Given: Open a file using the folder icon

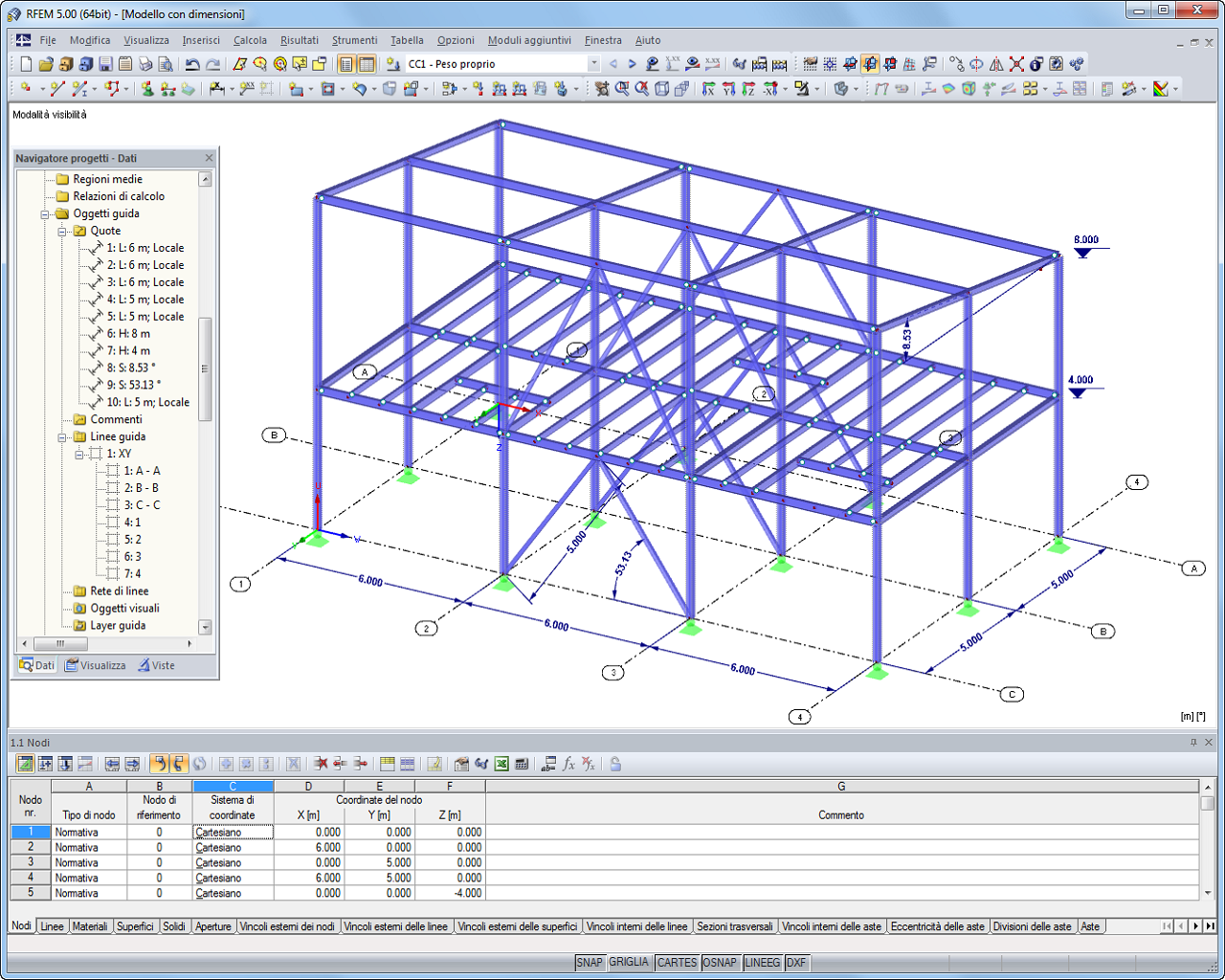Looking at the screenshot, I should 46,64.
